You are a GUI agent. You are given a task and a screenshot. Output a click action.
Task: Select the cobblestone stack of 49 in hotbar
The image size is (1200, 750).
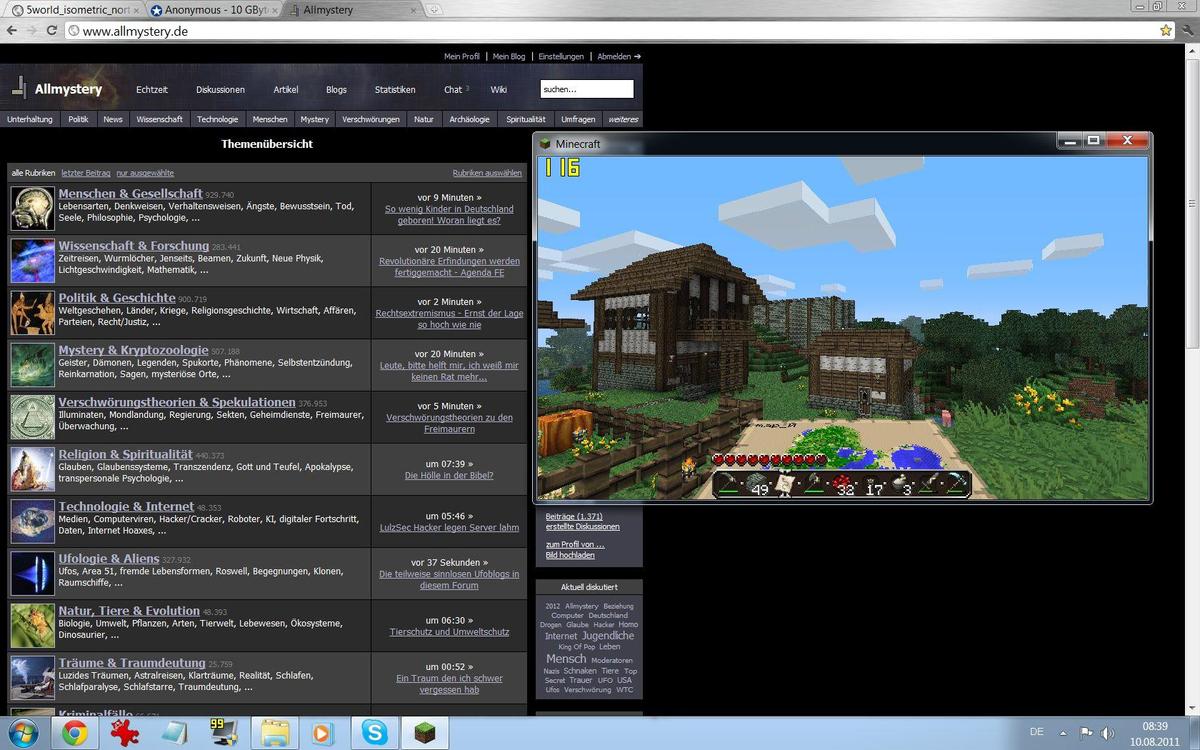[x=758, y=485]
